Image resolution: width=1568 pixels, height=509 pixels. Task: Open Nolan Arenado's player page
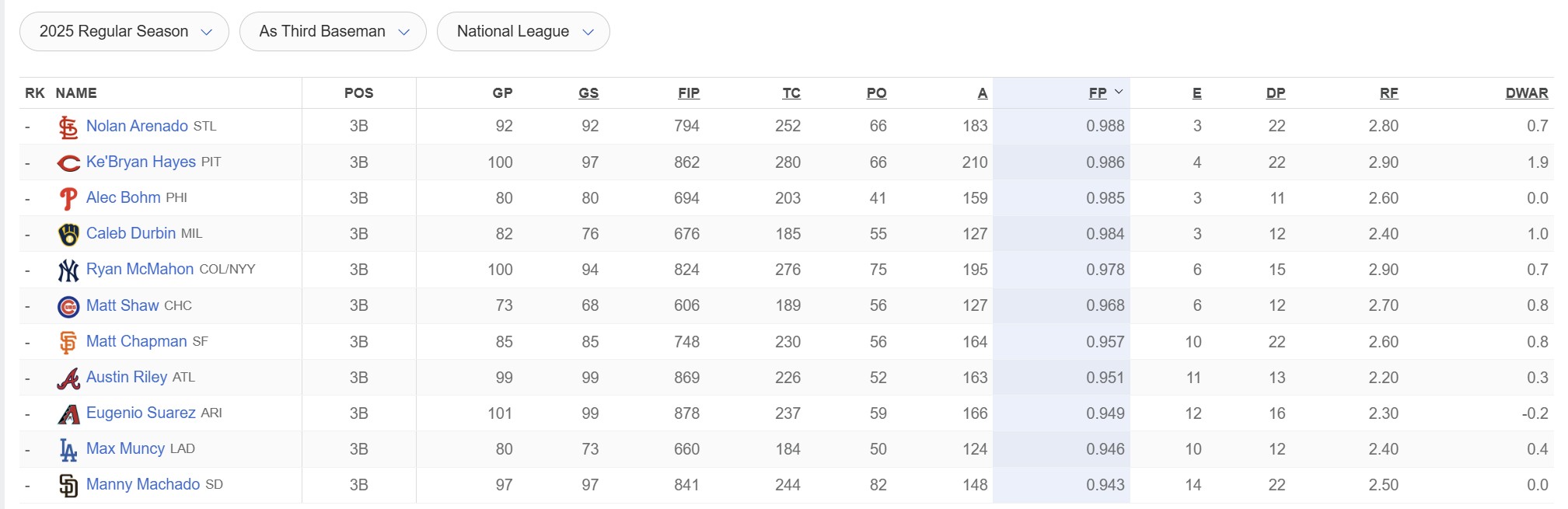click(137, 126)
